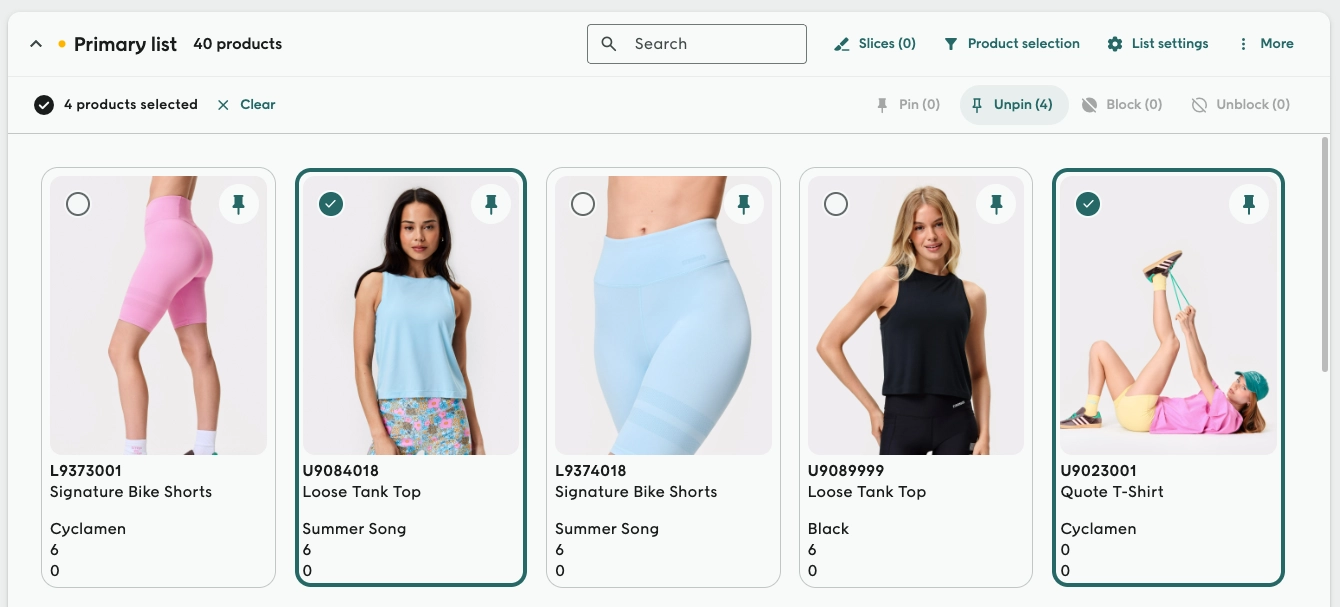Screen dimensions: 1340x607
Task: Open the Slices (0) panel
Action: 875,44
